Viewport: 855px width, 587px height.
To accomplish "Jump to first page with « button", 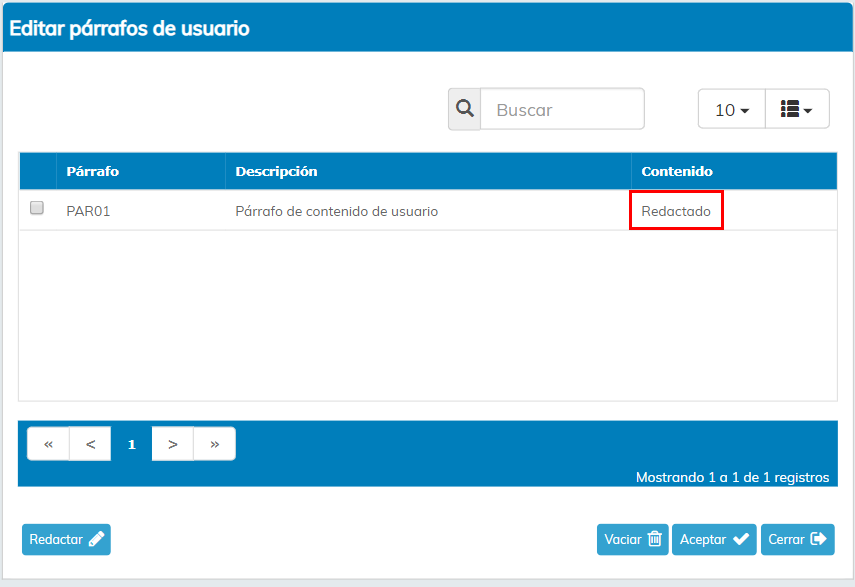I will click(48, 444).
